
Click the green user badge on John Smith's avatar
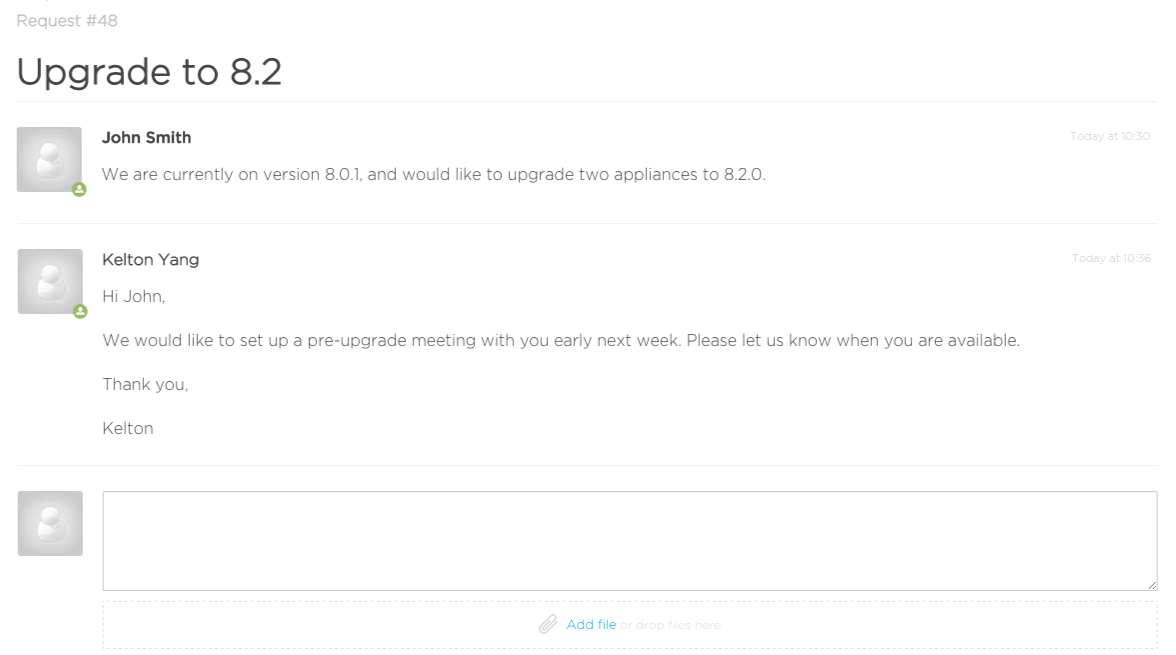80,190
